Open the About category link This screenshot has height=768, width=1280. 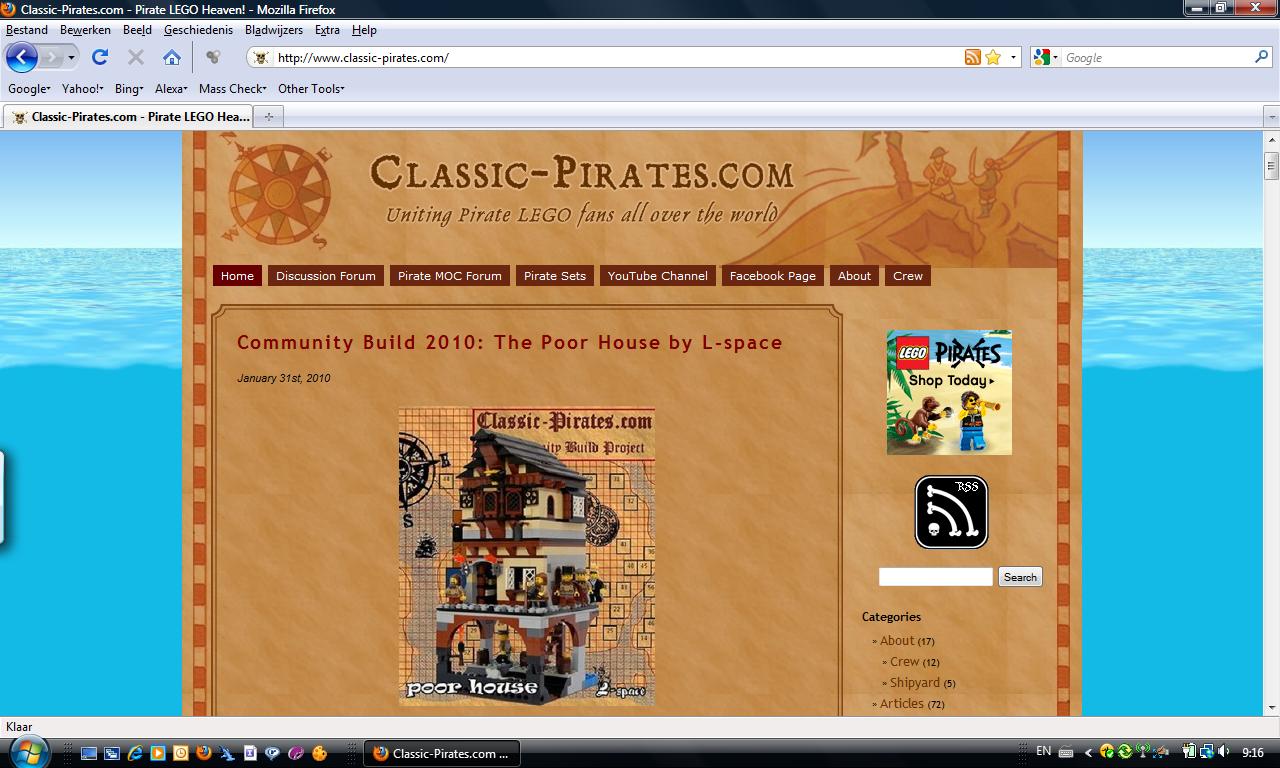click(897, 641)
